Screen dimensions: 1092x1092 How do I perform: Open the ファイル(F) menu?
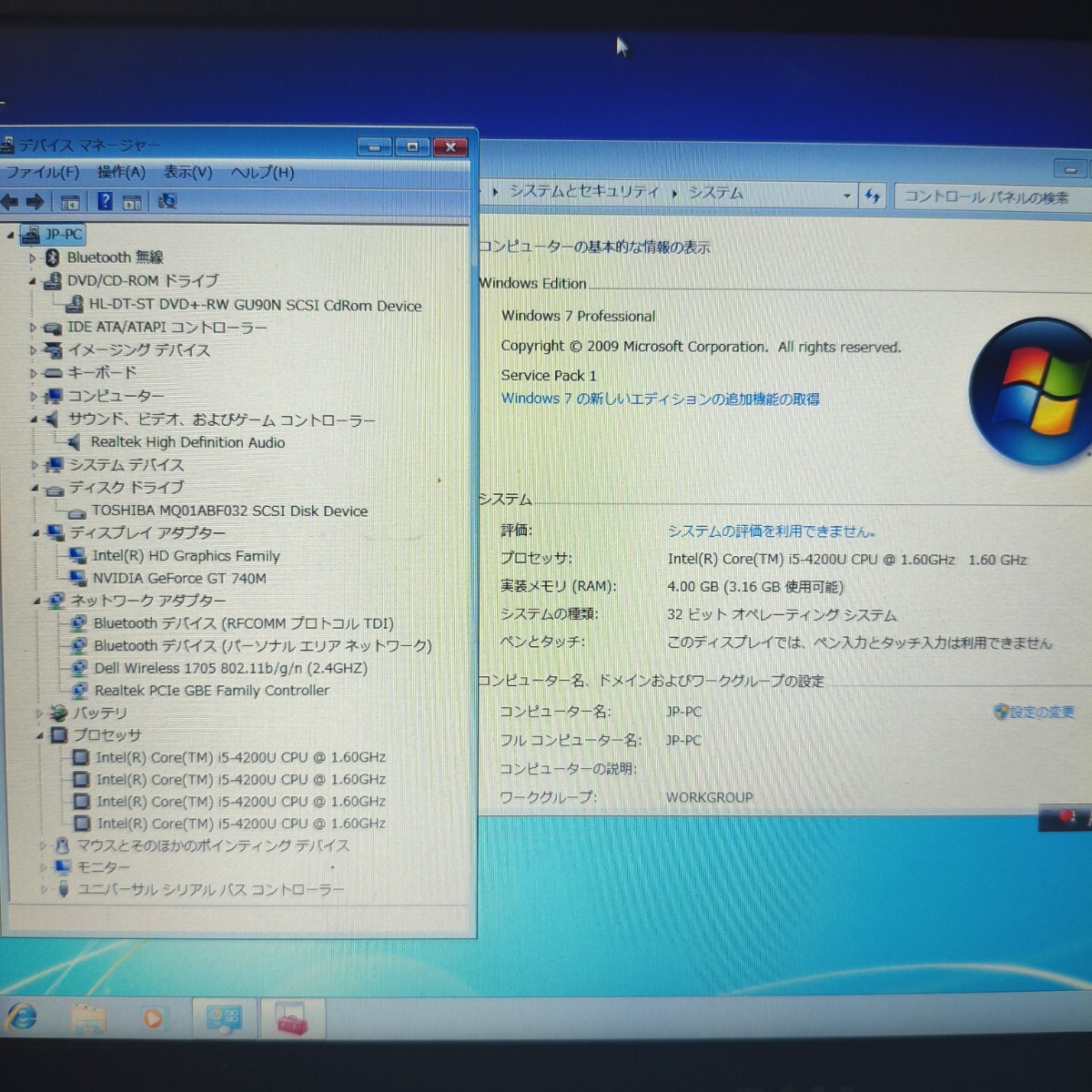click(x=42, y=172)
